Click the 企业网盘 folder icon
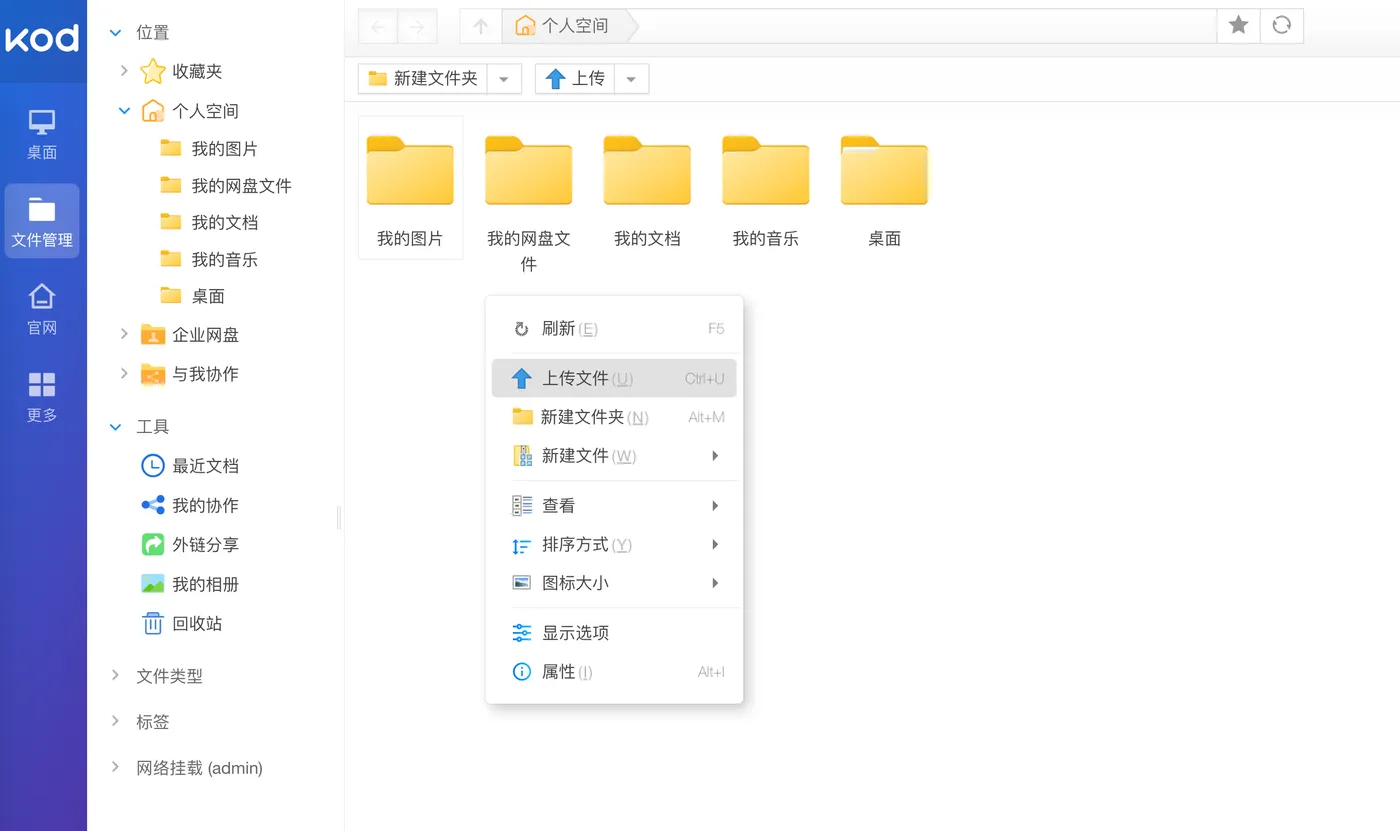The width and height of the screenshot is (1400, 831). coord(152,334)
